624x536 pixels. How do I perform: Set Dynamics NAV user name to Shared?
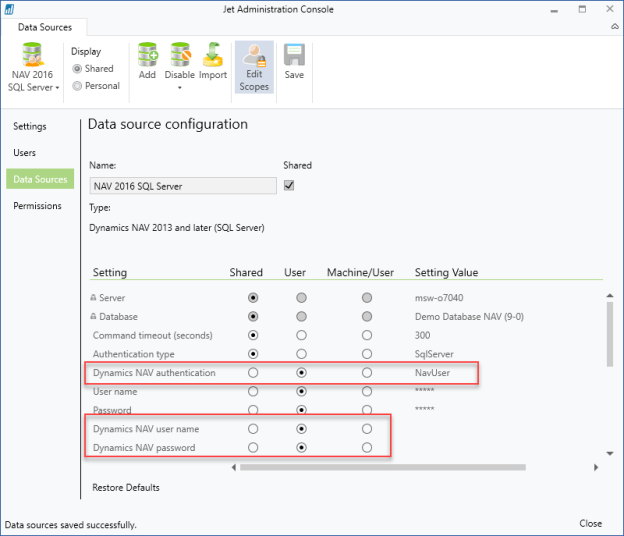point(253,429)
